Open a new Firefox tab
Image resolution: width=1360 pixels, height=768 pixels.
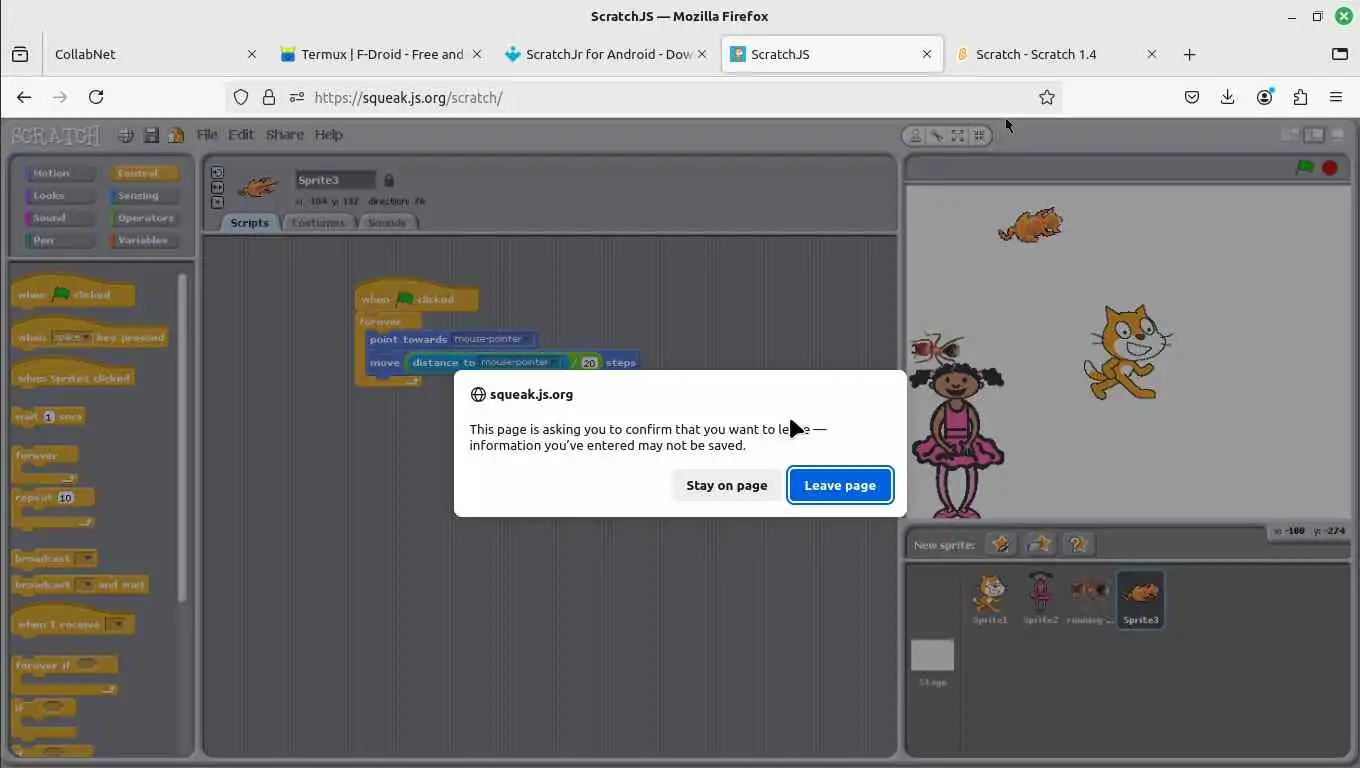pos(1189,54)
